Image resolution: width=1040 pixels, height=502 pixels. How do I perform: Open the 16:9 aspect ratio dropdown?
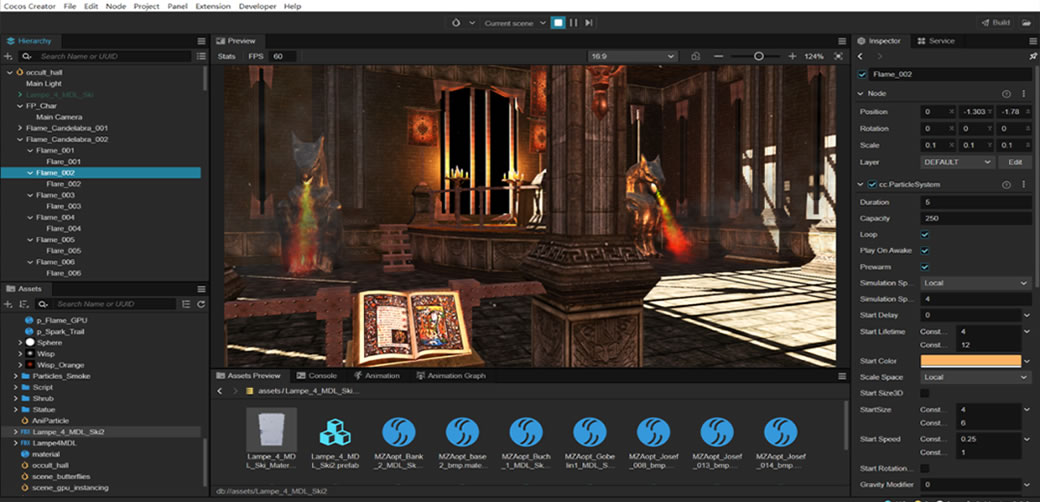point(632,56)
